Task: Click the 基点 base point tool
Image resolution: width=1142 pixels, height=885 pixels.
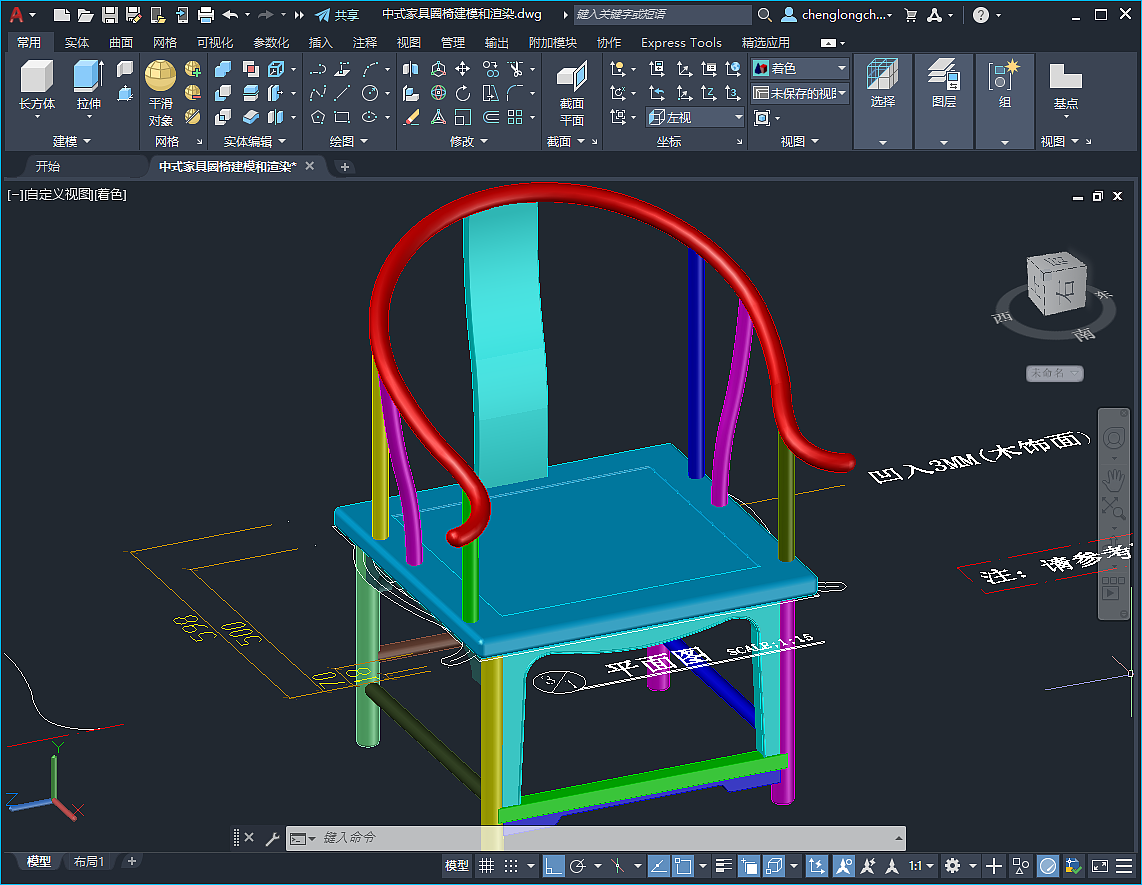Action: click(1066, 89)
